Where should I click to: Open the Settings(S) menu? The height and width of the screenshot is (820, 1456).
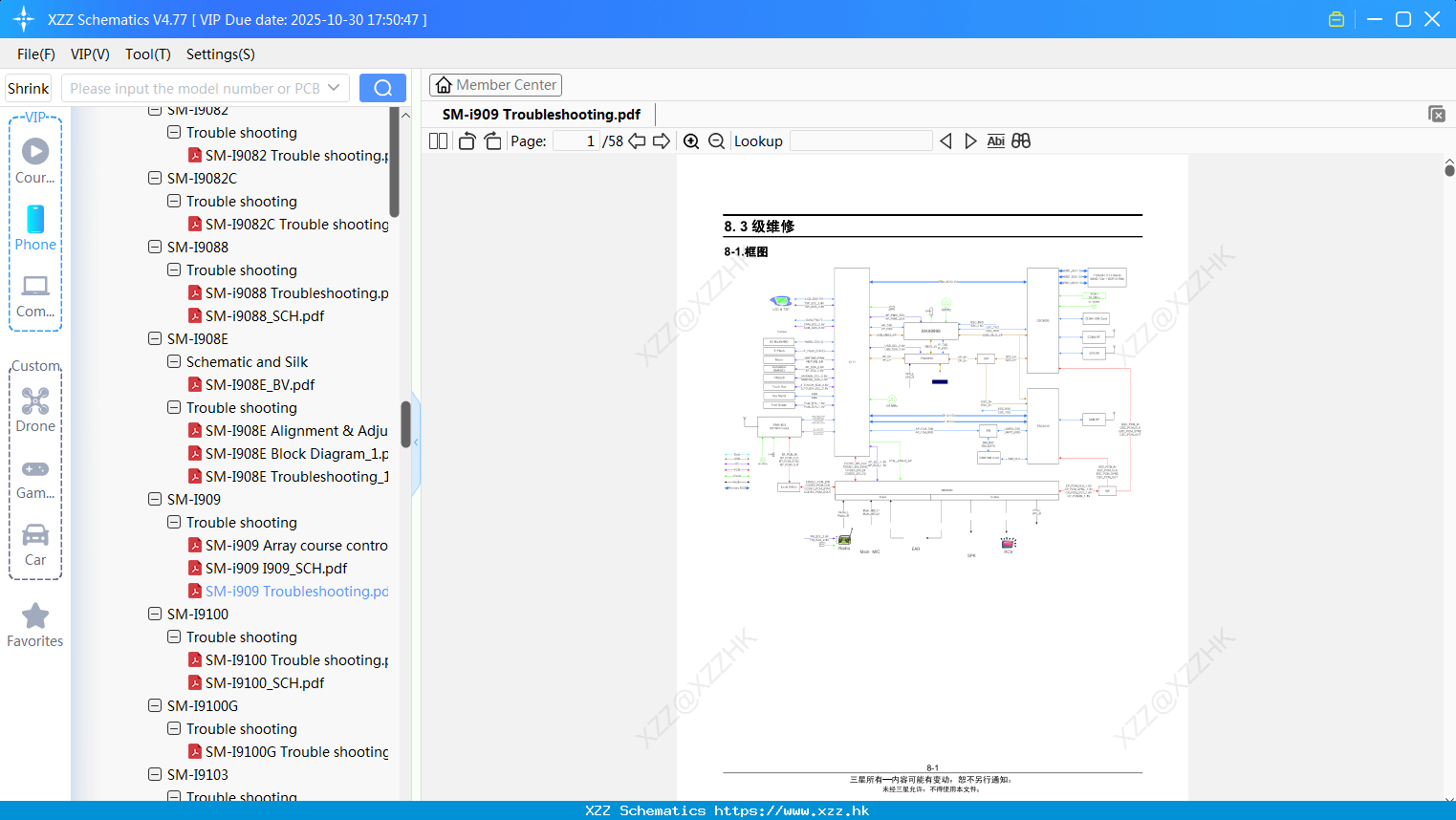click(221, 54)
